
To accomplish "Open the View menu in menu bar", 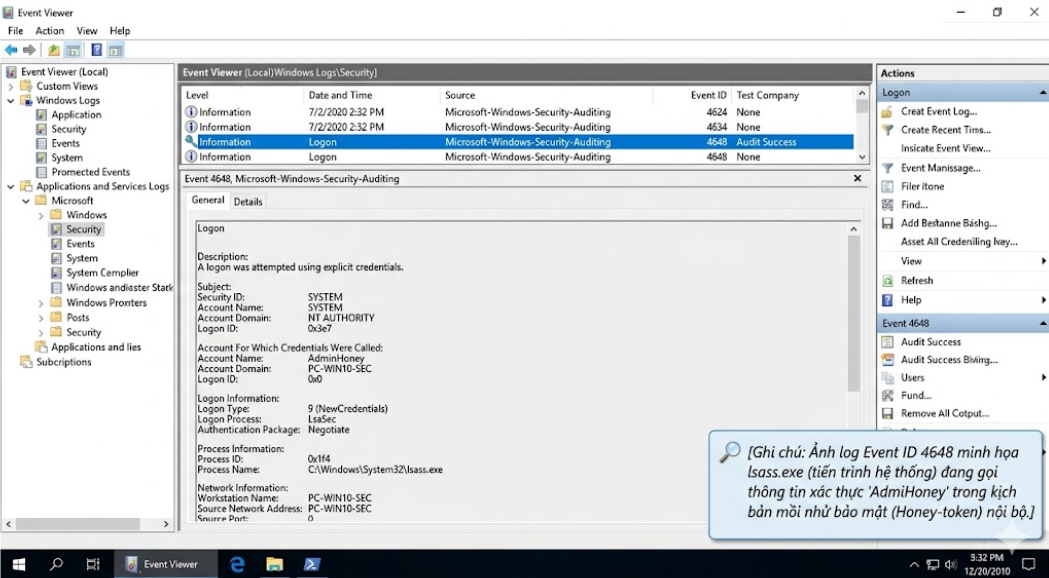I will coord(86,31).
